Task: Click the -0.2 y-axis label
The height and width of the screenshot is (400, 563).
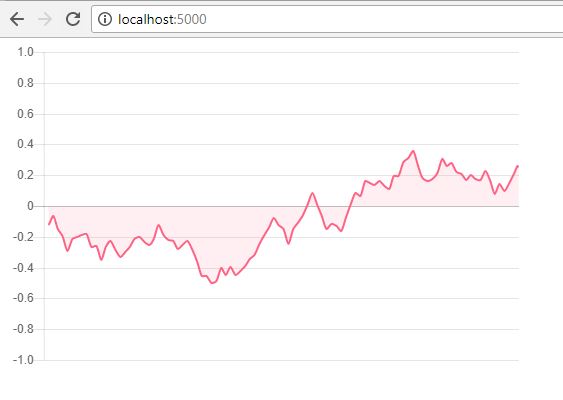Action: click(x=23, y=237)
